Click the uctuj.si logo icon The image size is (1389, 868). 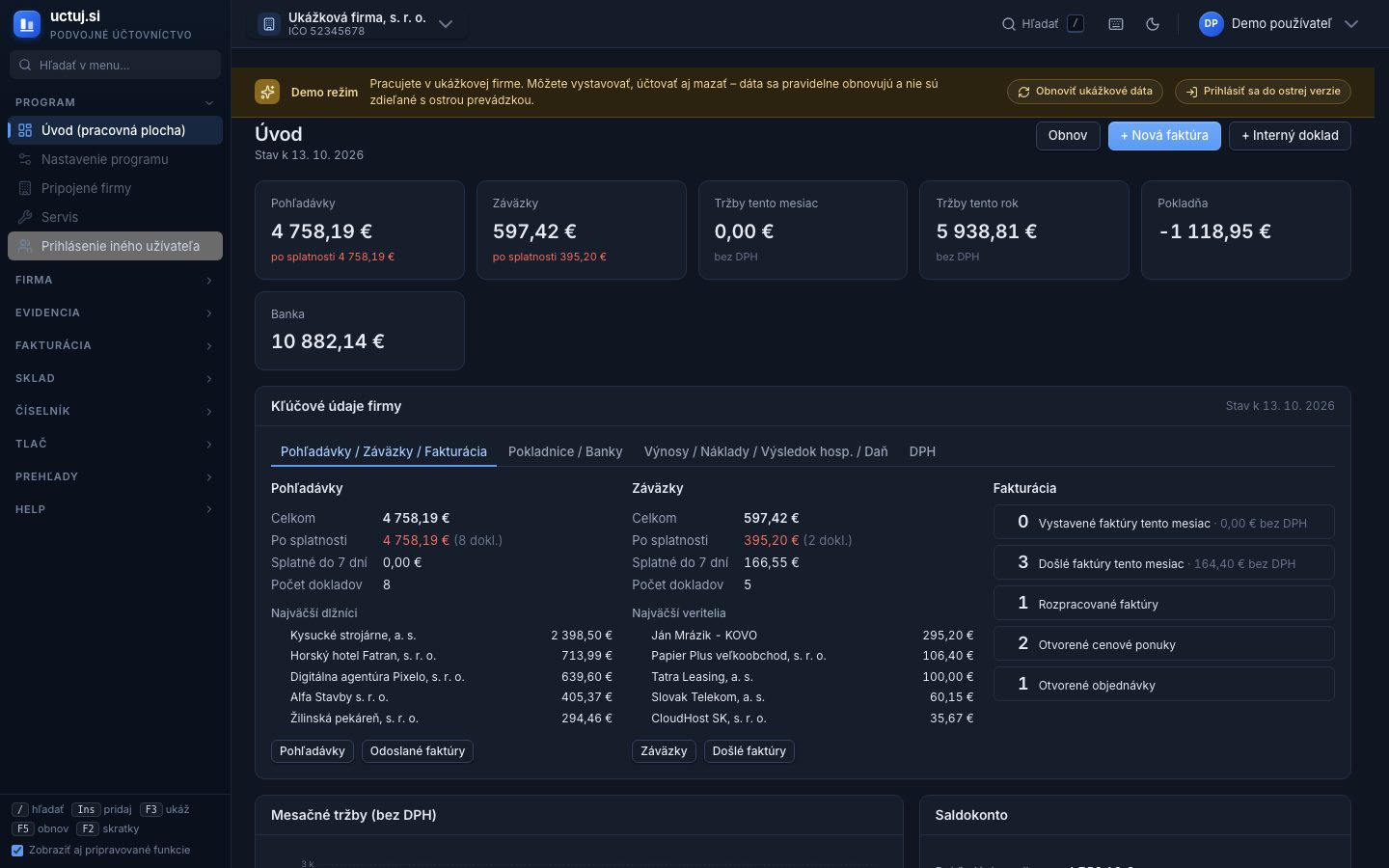click(x=27, y=23)
